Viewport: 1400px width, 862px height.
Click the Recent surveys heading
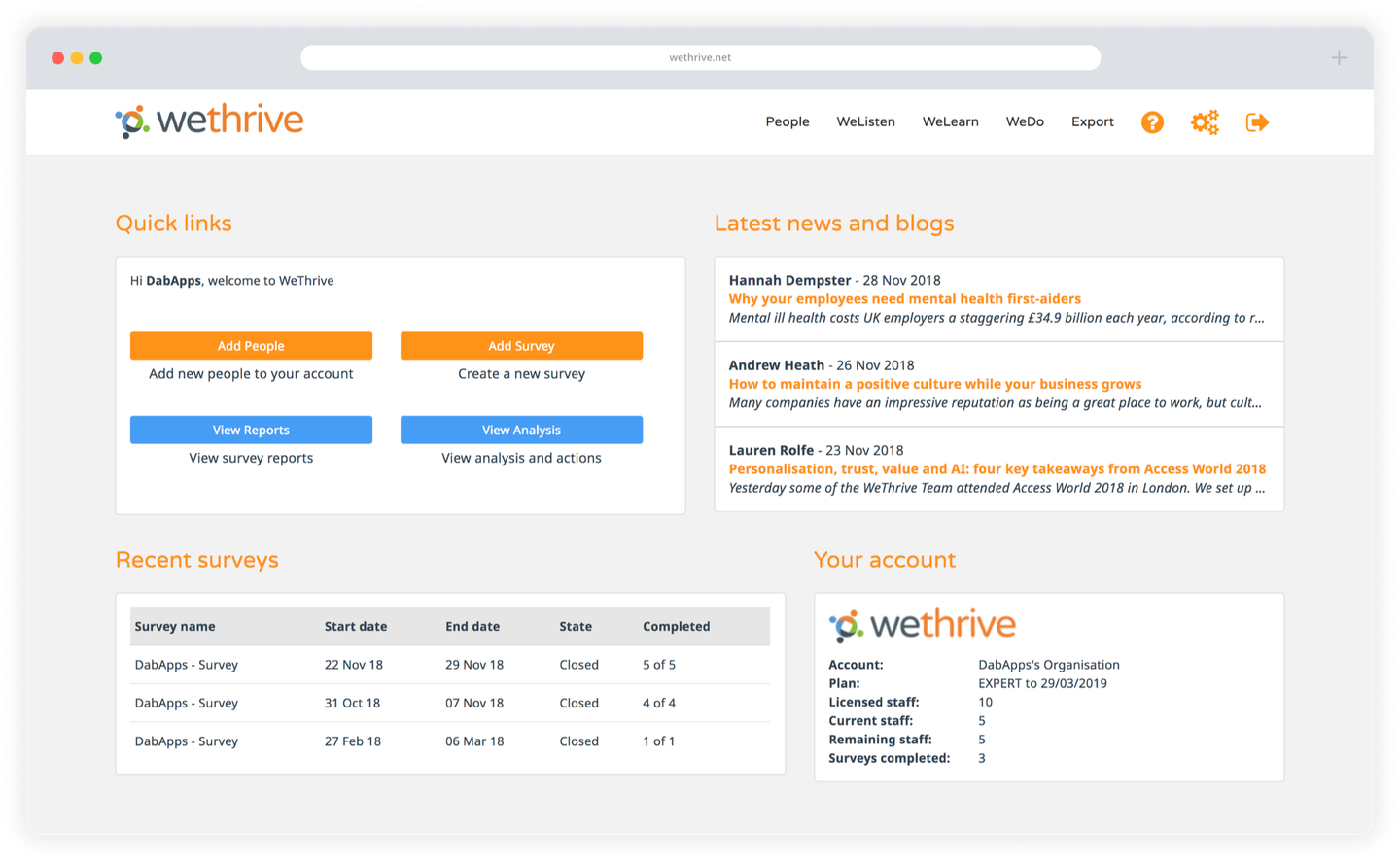point(196,560)
